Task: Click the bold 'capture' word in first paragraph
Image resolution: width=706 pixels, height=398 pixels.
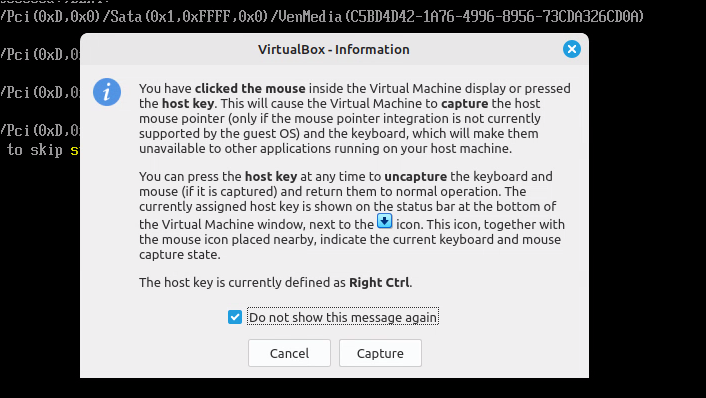Action: click(x=464, y=104)
